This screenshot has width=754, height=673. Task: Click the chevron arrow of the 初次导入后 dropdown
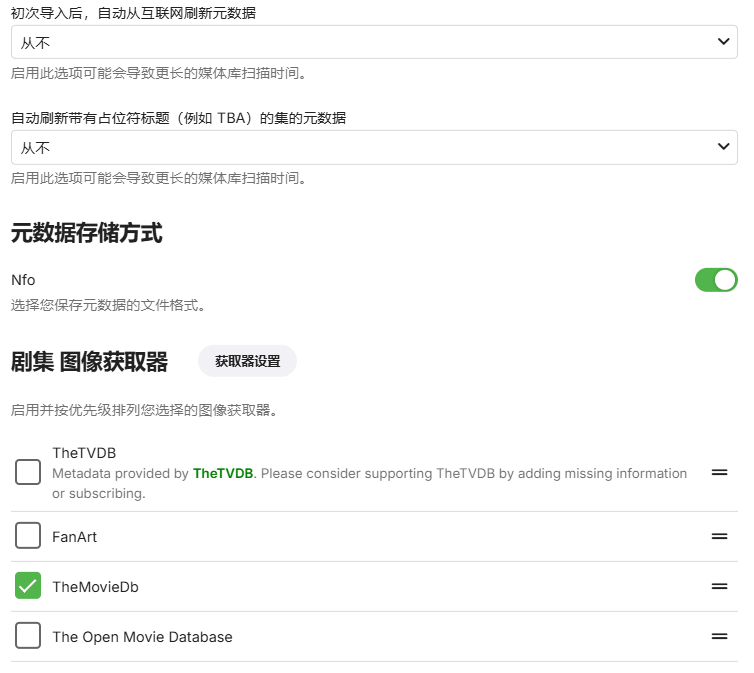pyautogui.click(x=724, y=42)
